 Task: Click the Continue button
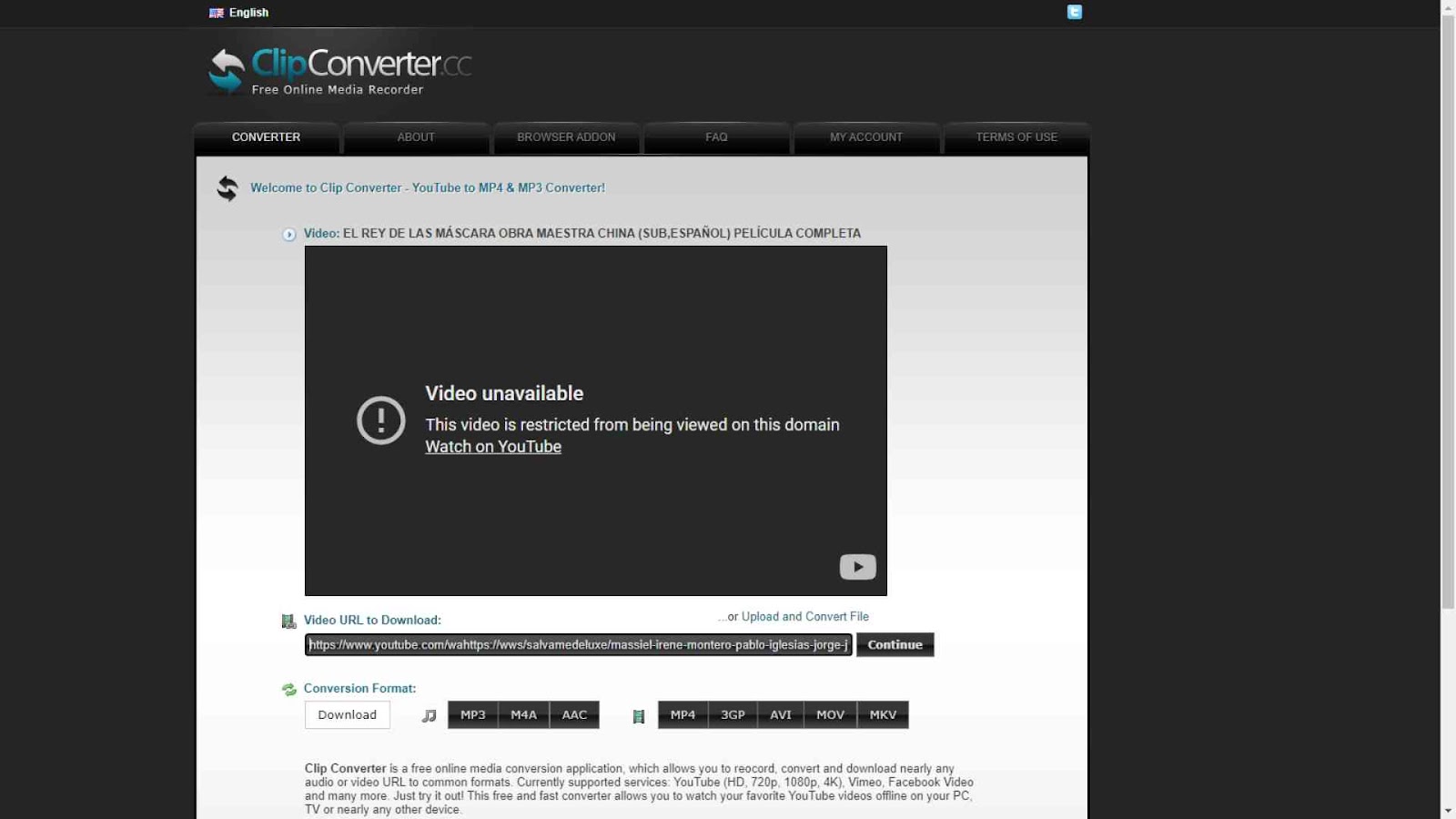click(x=895, y=644)
